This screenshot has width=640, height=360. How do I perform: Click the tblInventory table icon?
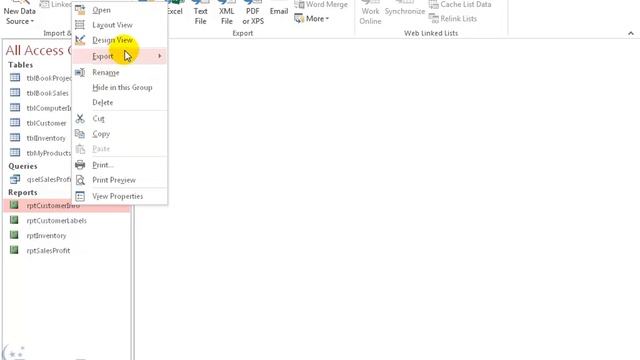point(15,138)
